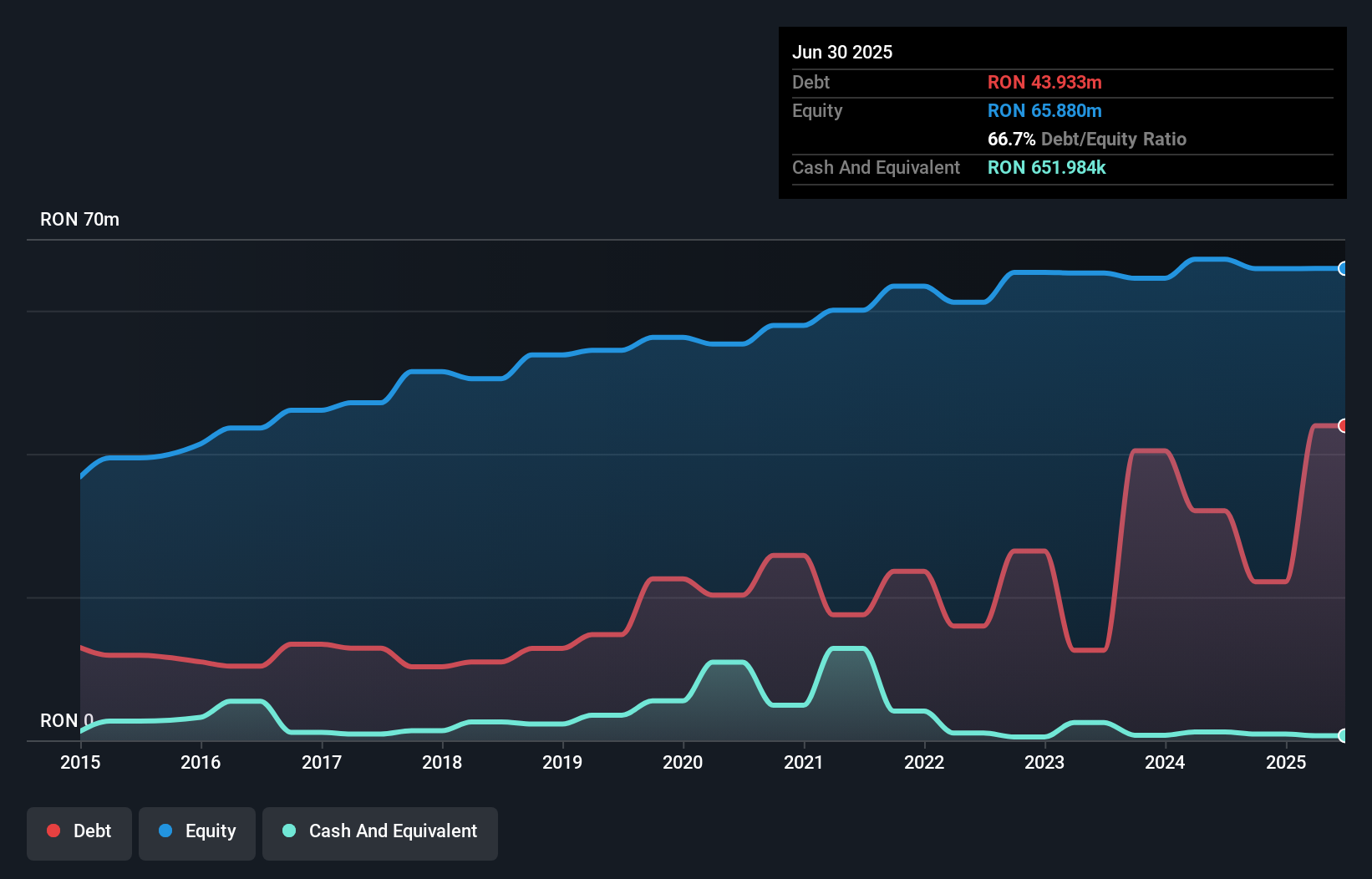Click the blue Equity legend dot
This screenshot has width=1372, height=879.
coord(165,831)
